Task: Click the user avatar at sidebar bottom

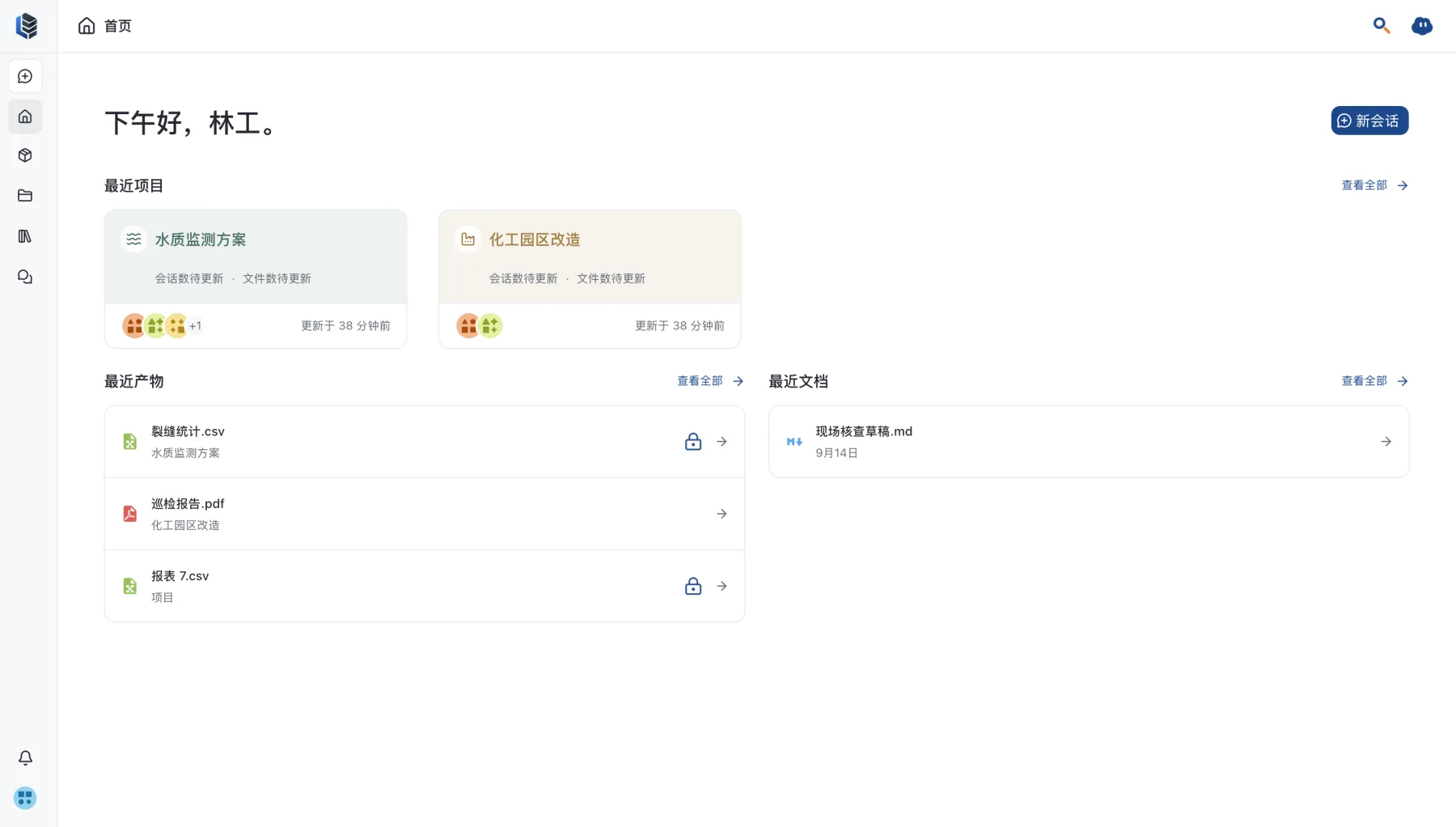Action: [25, 798]
